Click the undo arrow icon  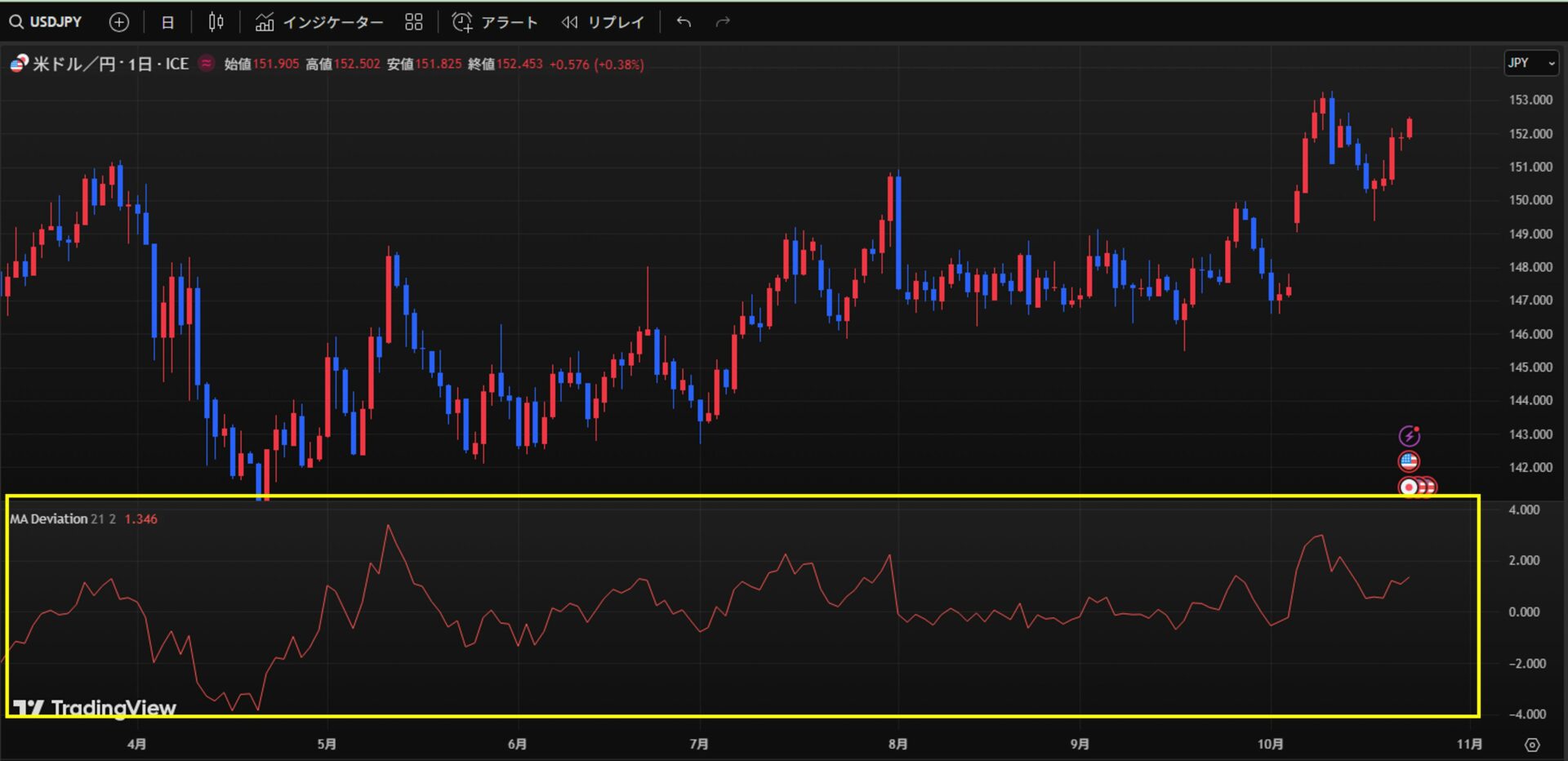click(684, 22)
